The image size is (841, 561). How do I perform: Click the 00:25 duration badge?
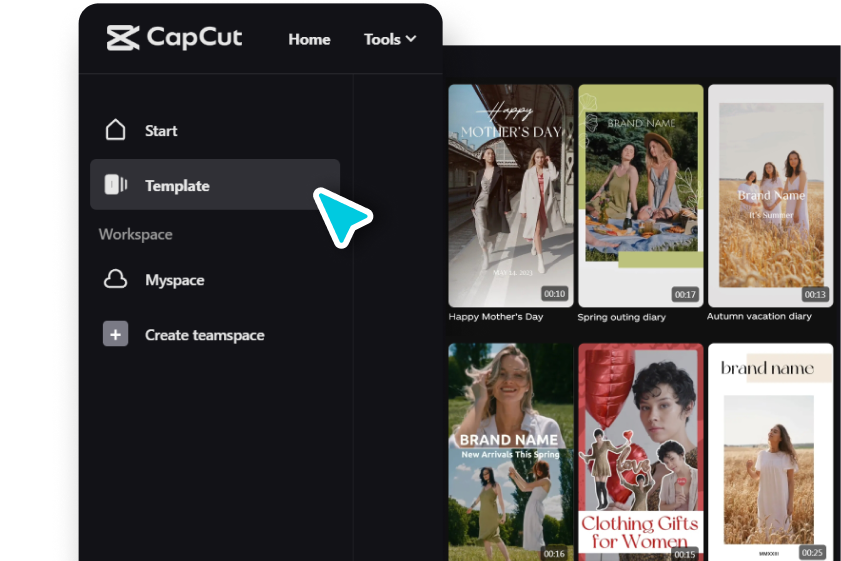tap(812, 552)
